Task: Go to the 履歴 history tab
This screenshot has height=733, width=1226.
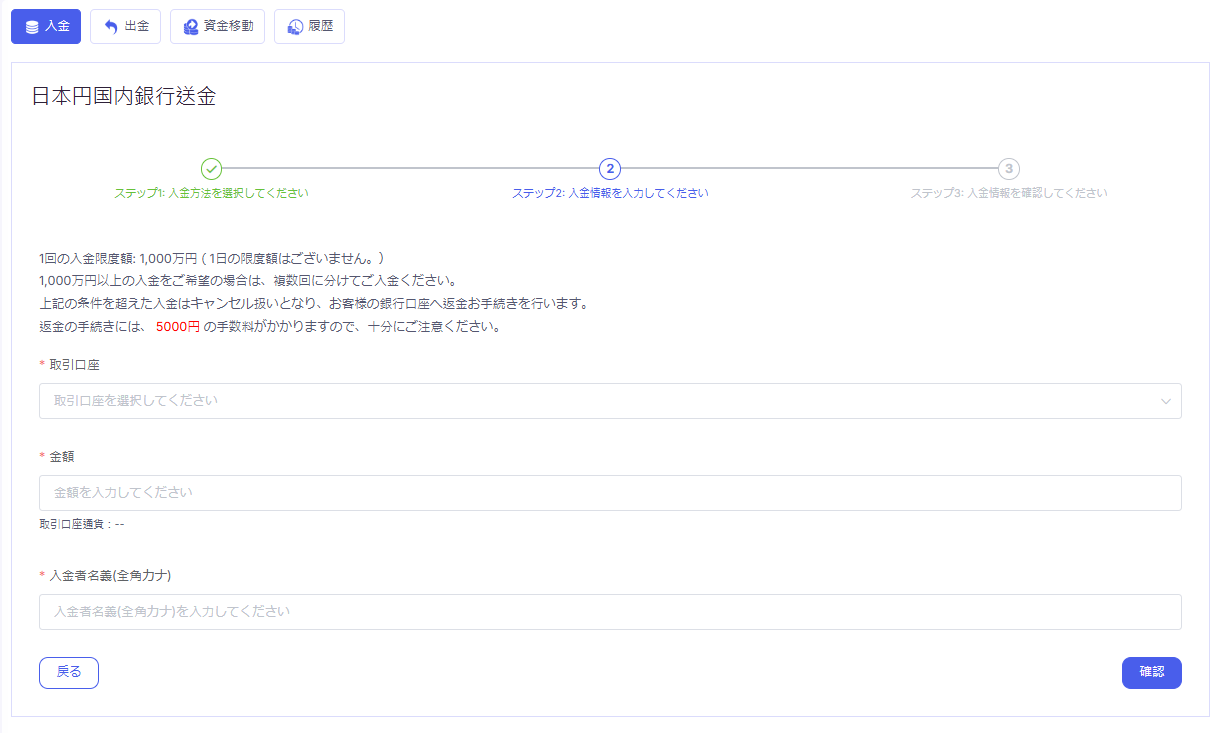Action: [x=309, y=27]
